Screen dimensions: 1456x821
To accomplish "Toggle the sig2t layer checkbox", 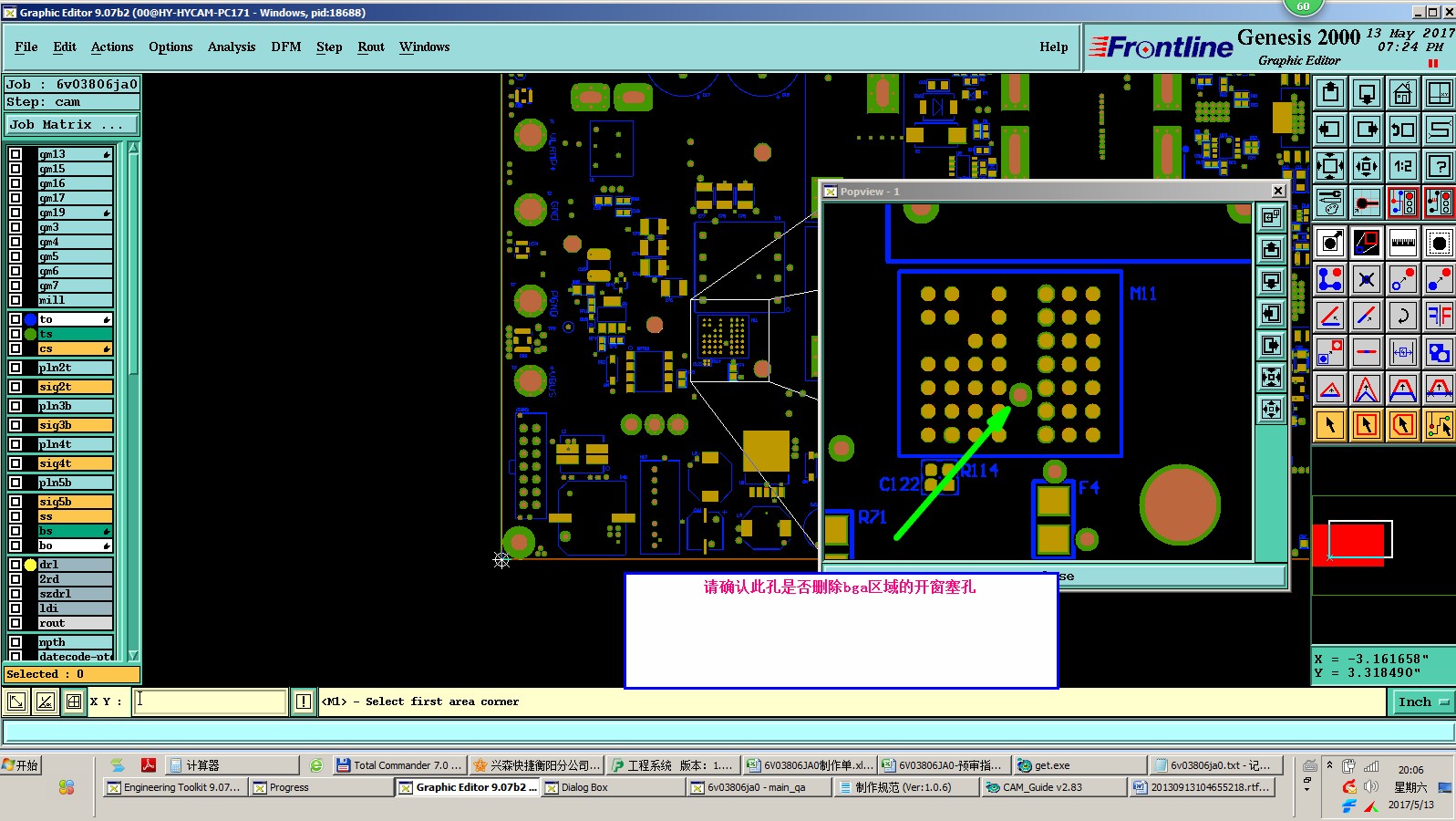I will [x=15, y=387].
